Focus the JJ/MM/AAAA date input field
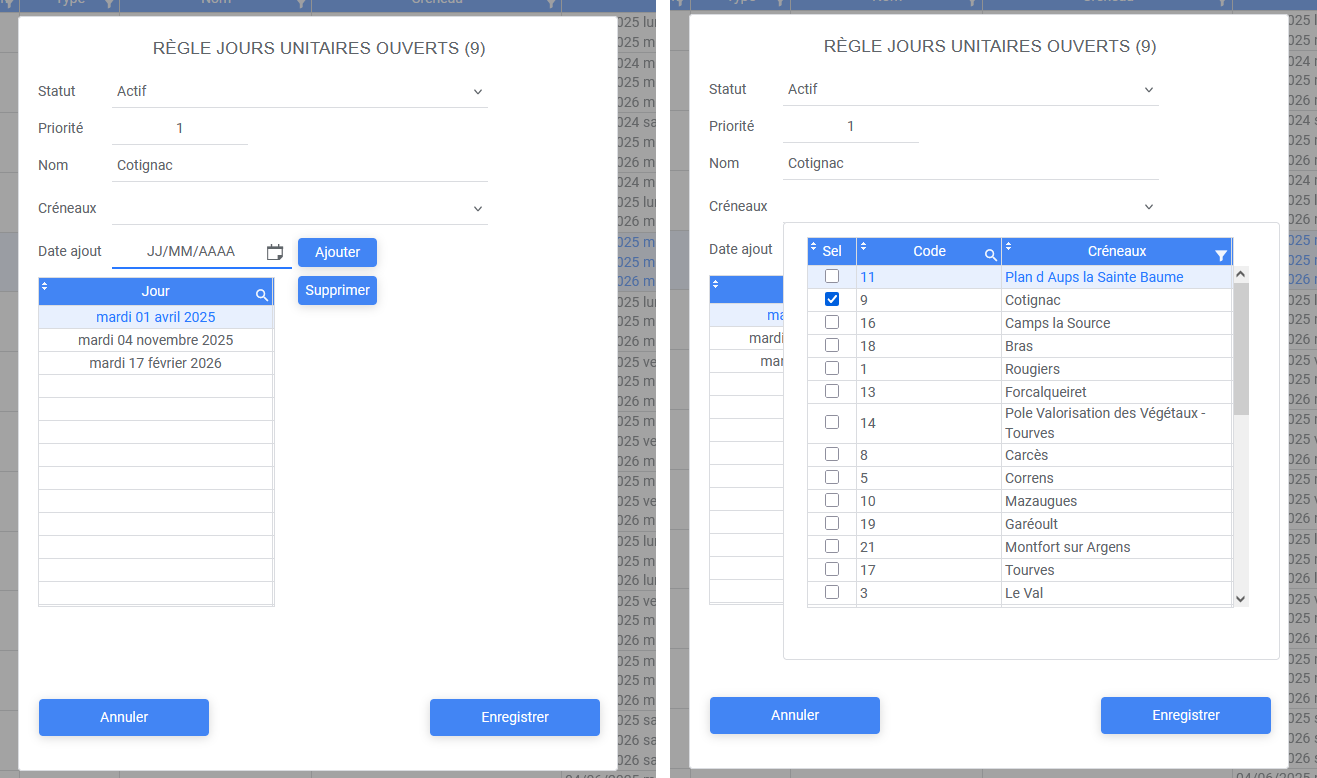 (x=190, y=252)
